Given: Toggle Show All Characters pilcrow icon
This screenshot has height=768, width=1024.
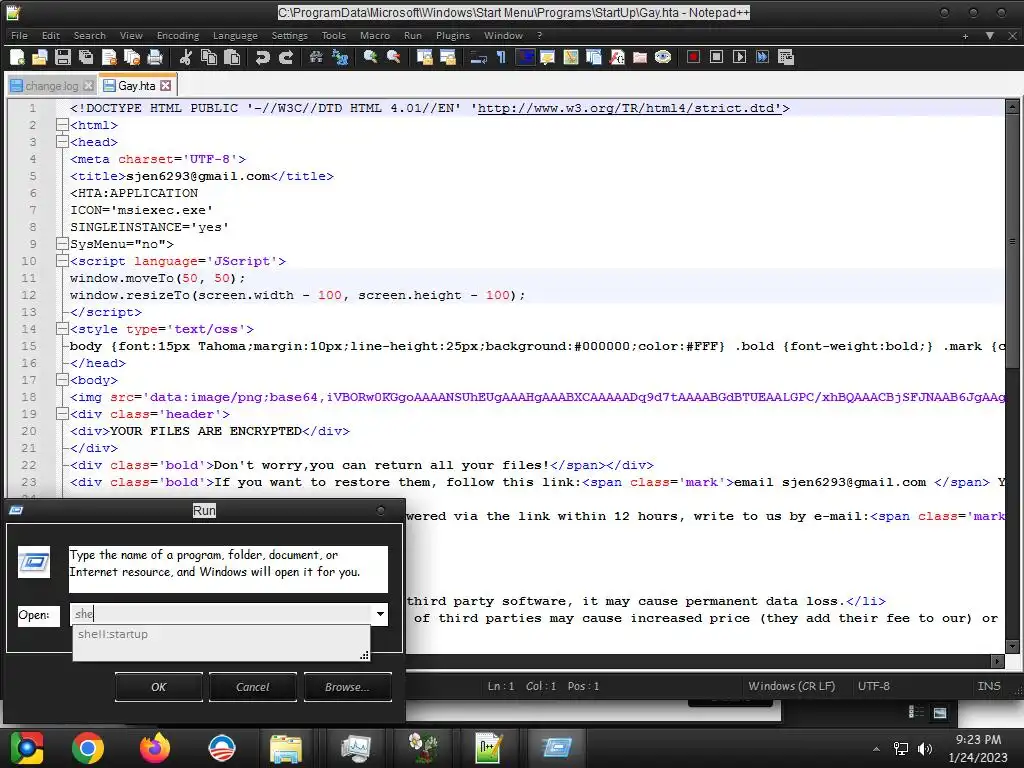Looking at the screenshot, I should point(502,57).
